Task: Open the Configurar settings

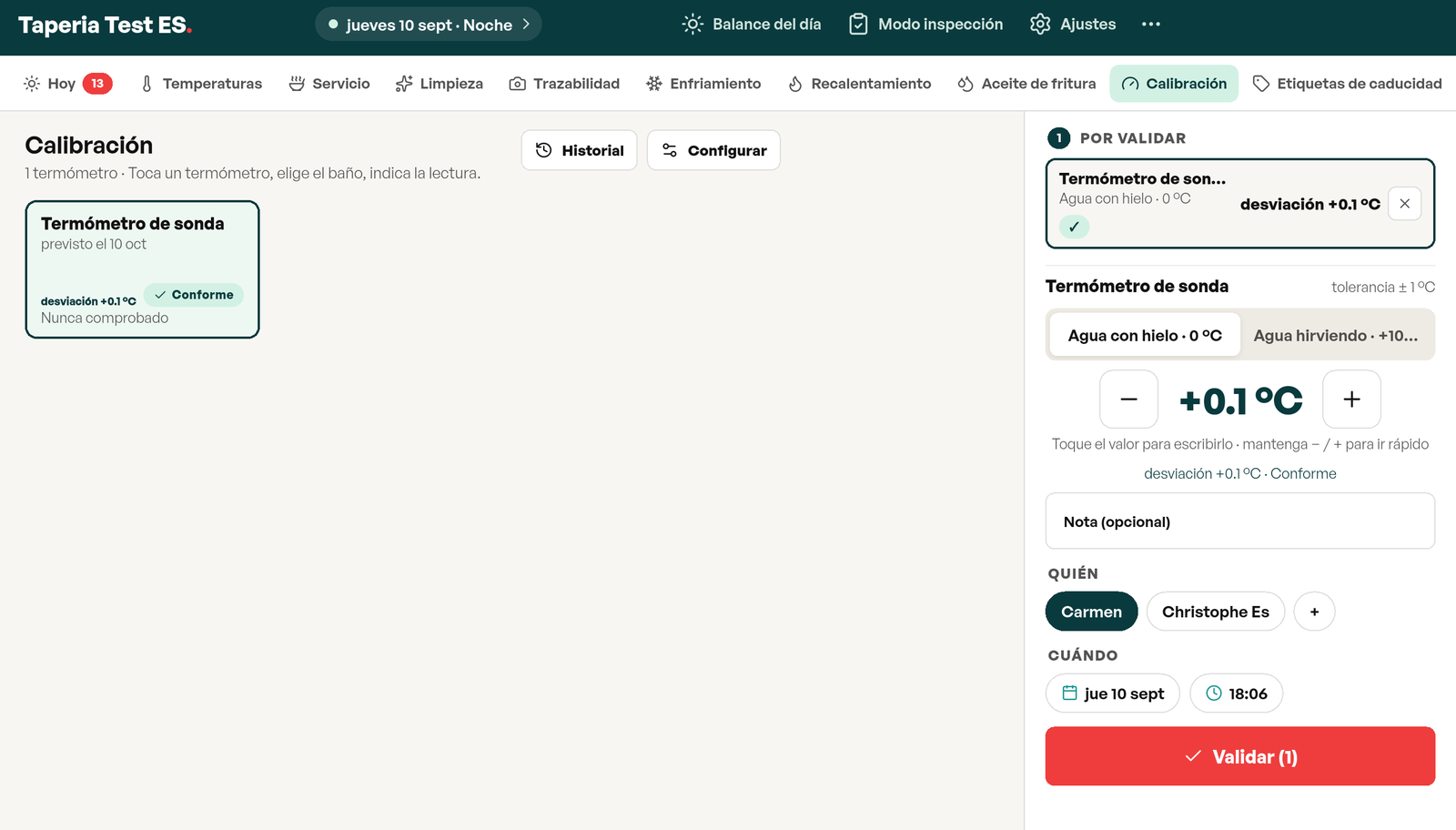Action: click(x=713, y=150)
